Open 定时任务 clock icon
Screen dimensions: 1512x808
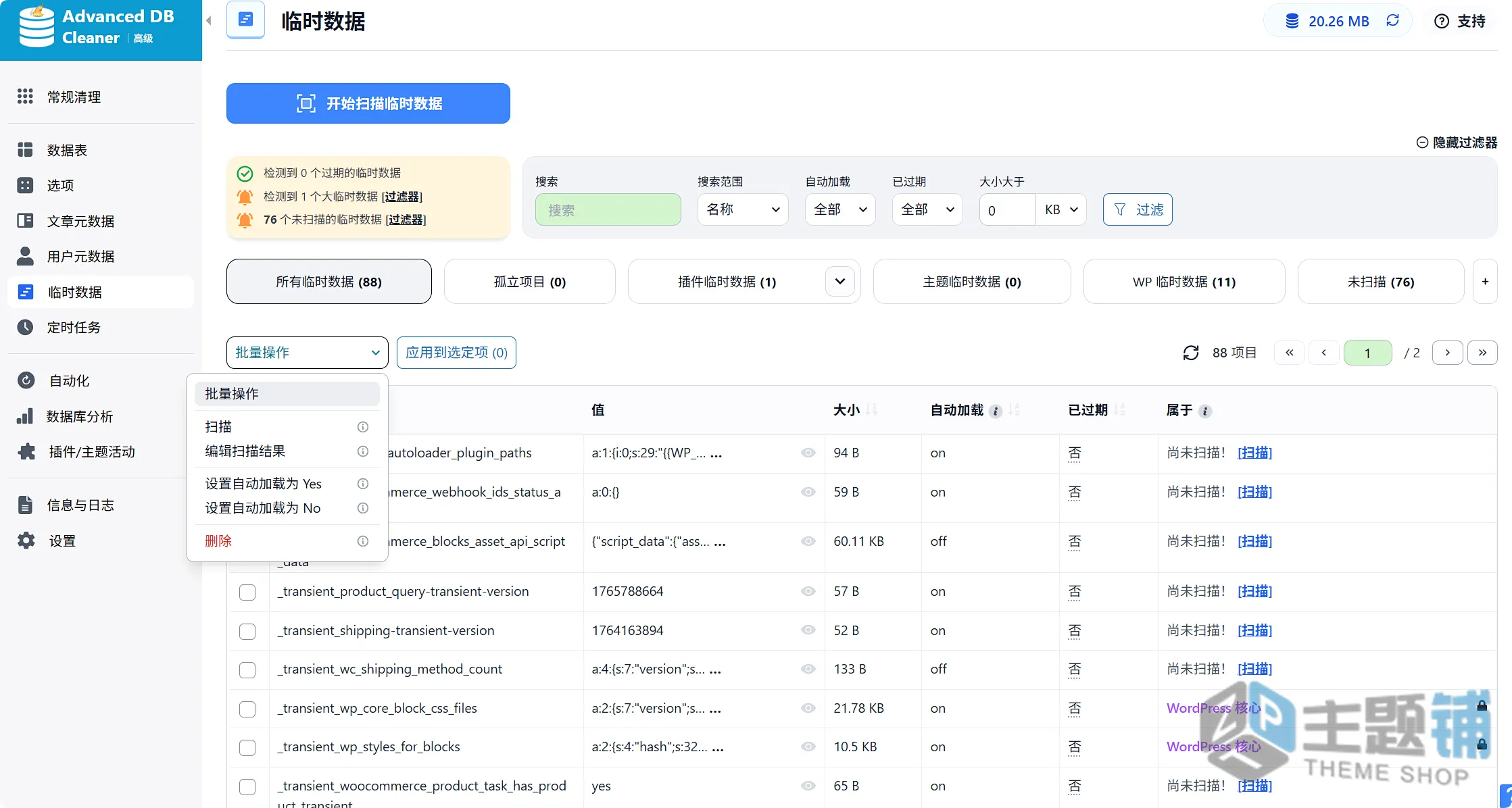point(25,327)
